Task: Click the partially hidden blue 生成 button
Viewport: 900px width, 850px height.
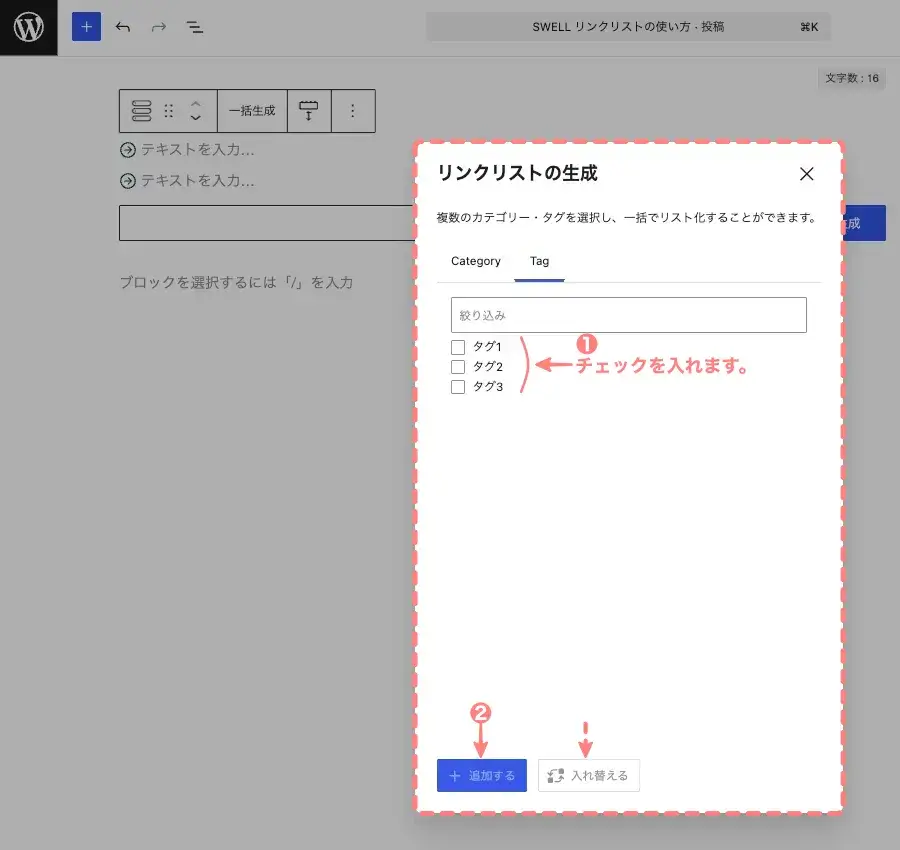Action: tap(864, 223)
